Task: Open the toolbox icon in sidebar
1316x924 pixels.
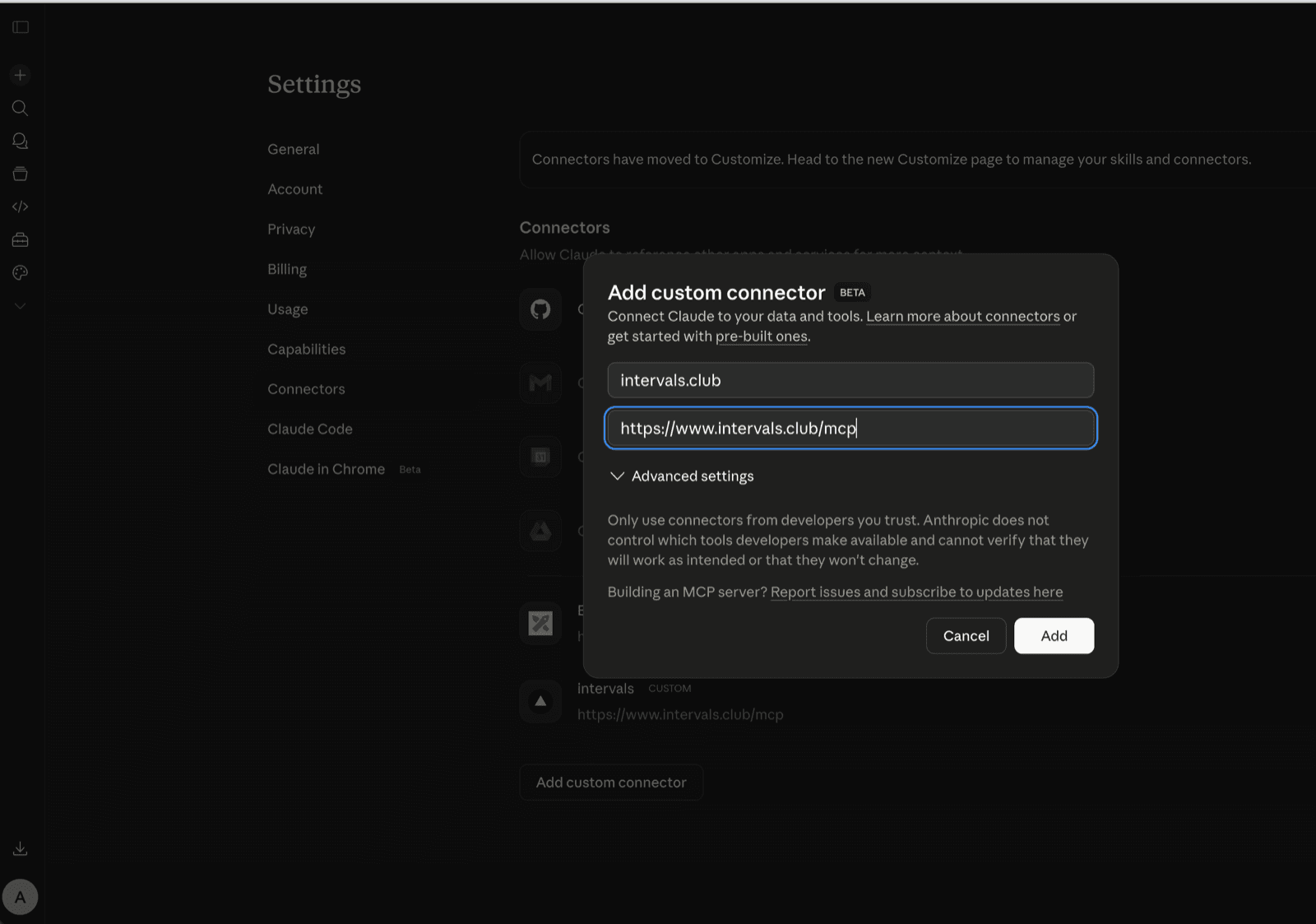Action: coord(21,239)
